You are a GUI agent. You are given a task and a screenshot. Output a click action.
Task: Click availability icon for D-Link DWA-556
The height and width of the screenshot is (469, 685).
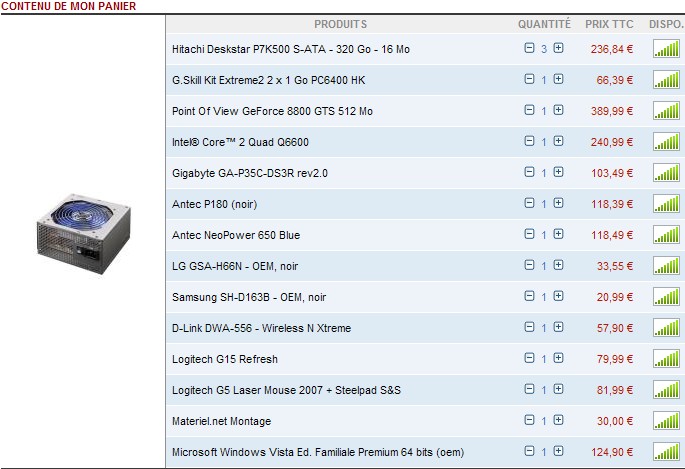pyautogui.click(x=666, y=328)
